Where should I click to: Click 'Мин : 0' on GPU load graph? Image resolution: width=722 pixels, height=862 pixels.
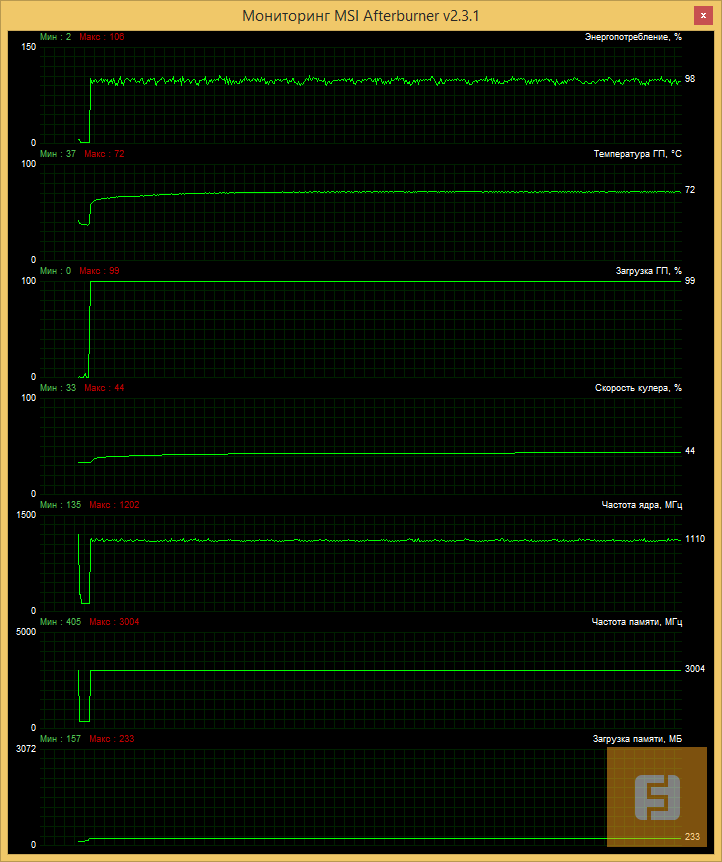56,271
